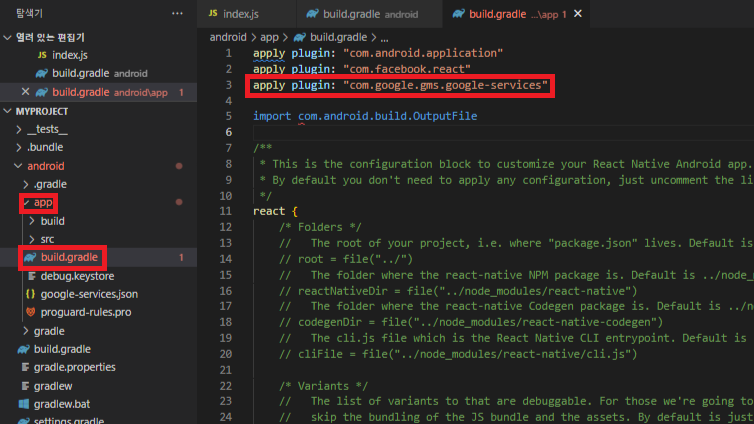
Task: Select the build.gradle ...\app tab
Action: (516, 14)
